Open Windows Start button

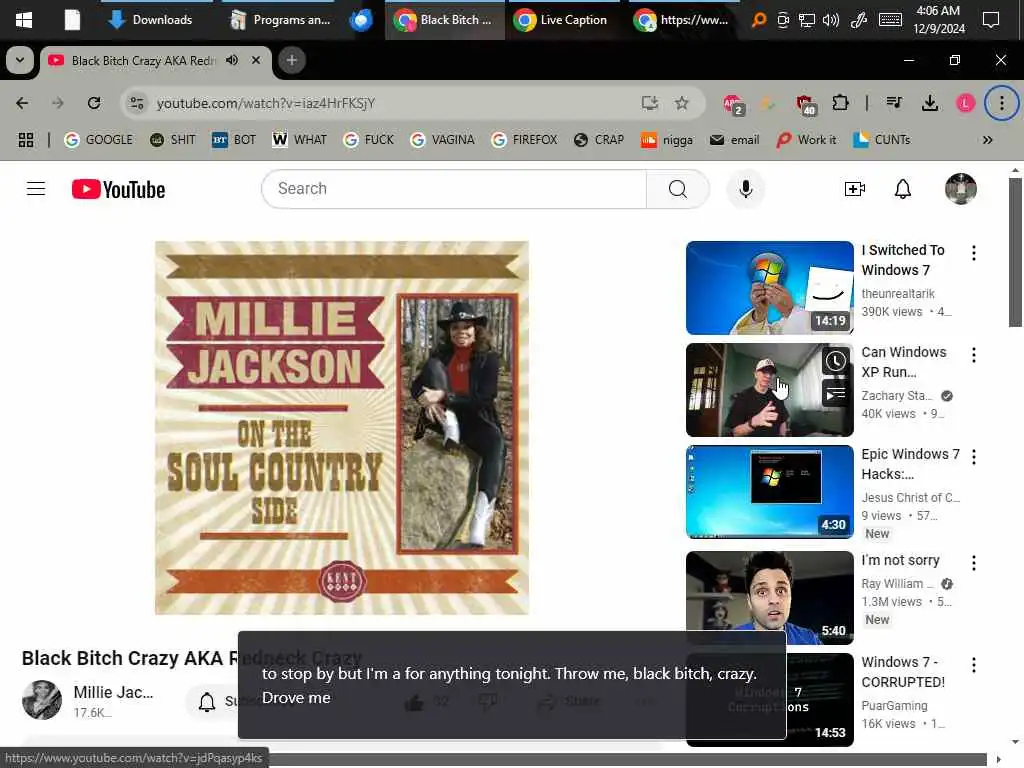coord(24,20)
